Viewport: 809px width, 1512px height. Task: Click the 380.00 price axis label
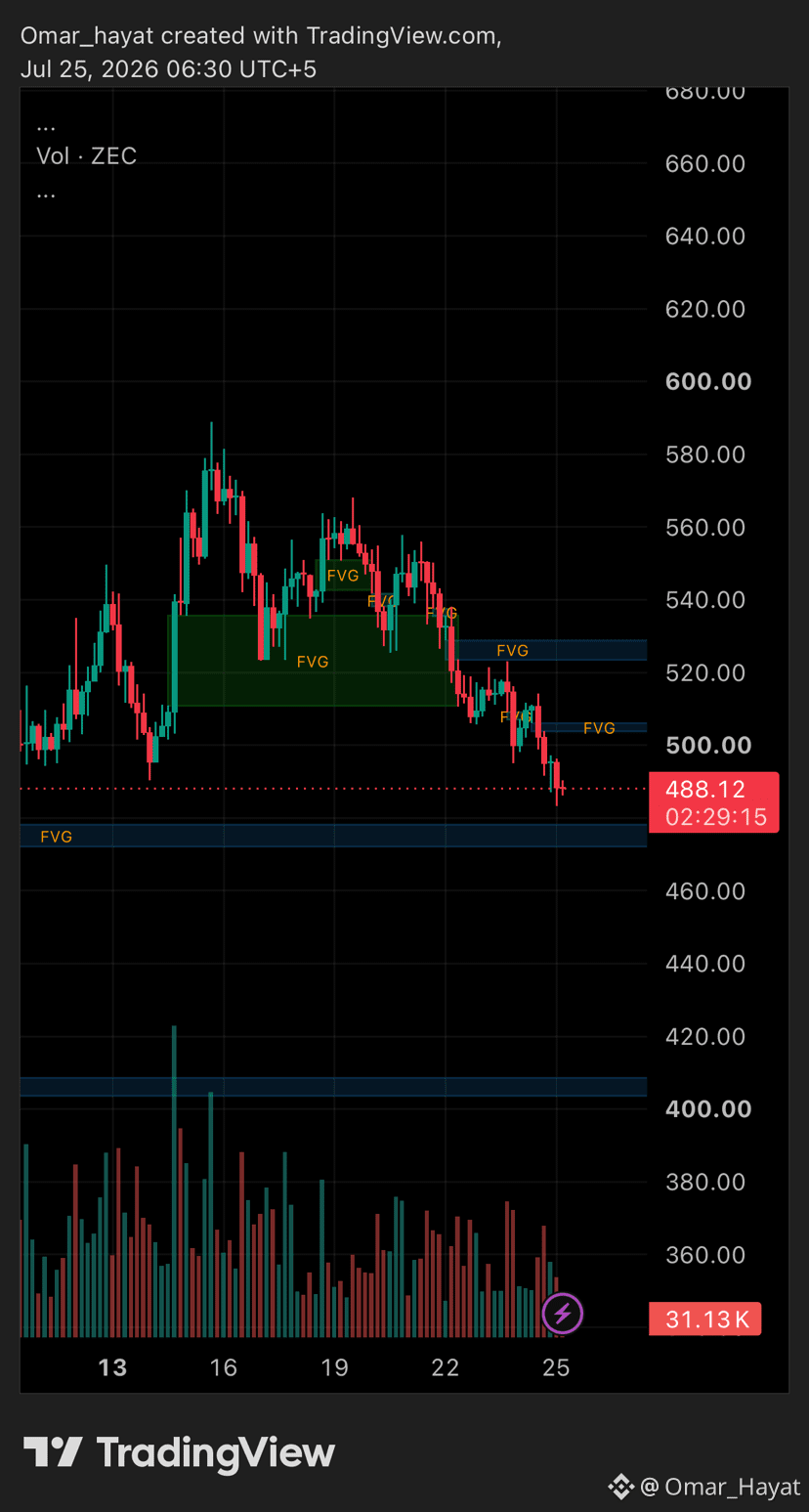[705, 1182]
